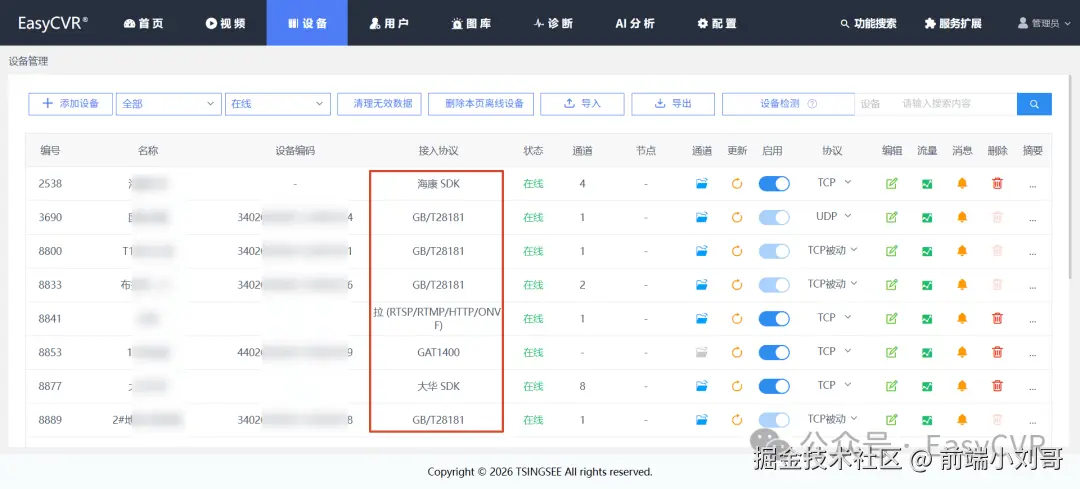View traffic chart for device 8853
The image size is (1080, 489).
pyautogui.click(x=927, y=352)
